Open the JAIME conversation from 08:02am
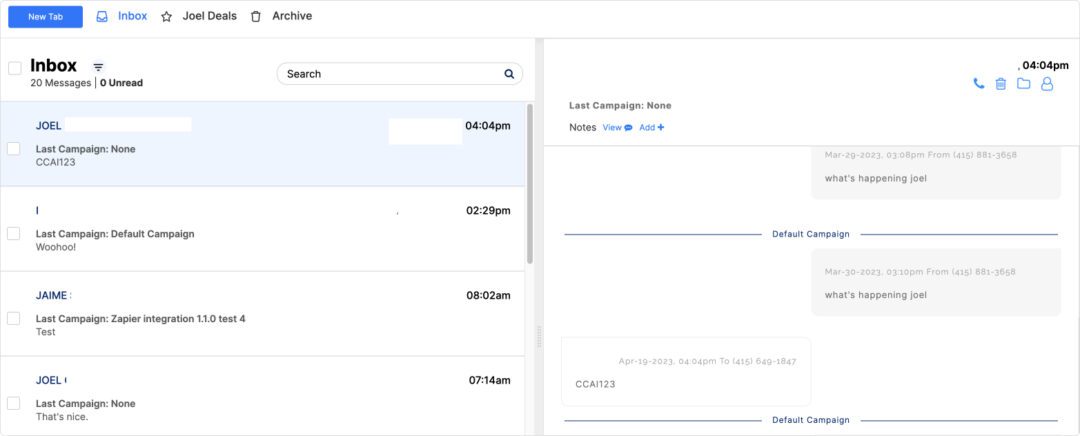Screen dimensions: 1080x436 click(x=262, y=313)
